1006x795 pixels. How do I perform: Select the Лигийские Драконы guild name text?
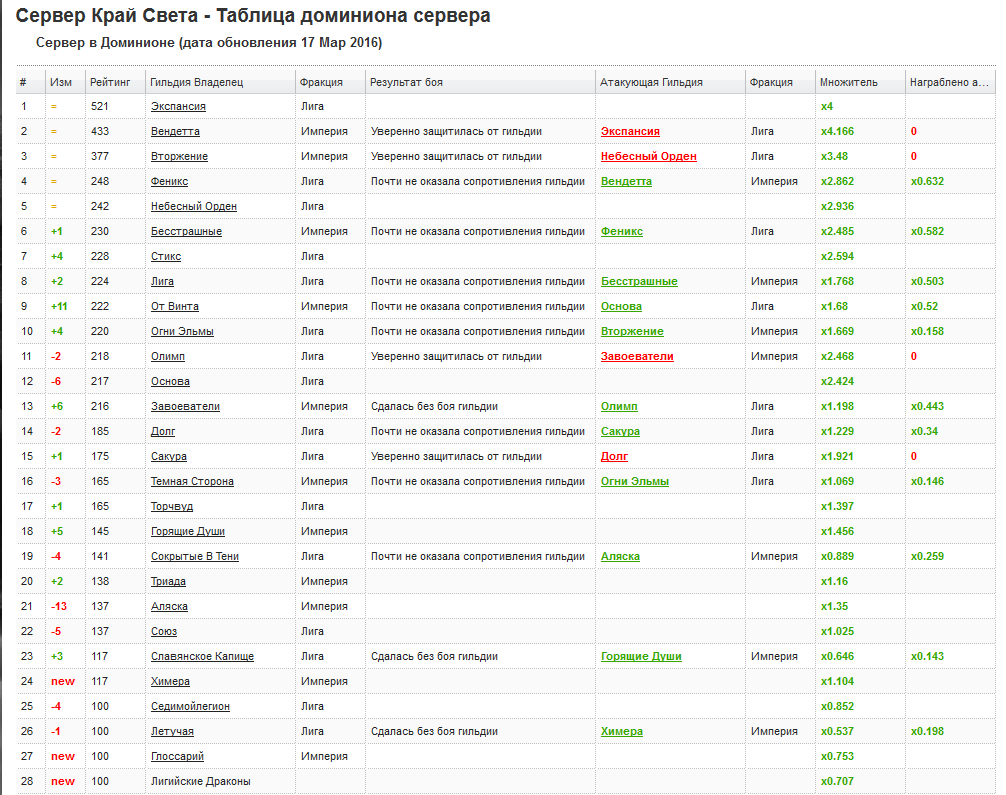tap(200, 782)
